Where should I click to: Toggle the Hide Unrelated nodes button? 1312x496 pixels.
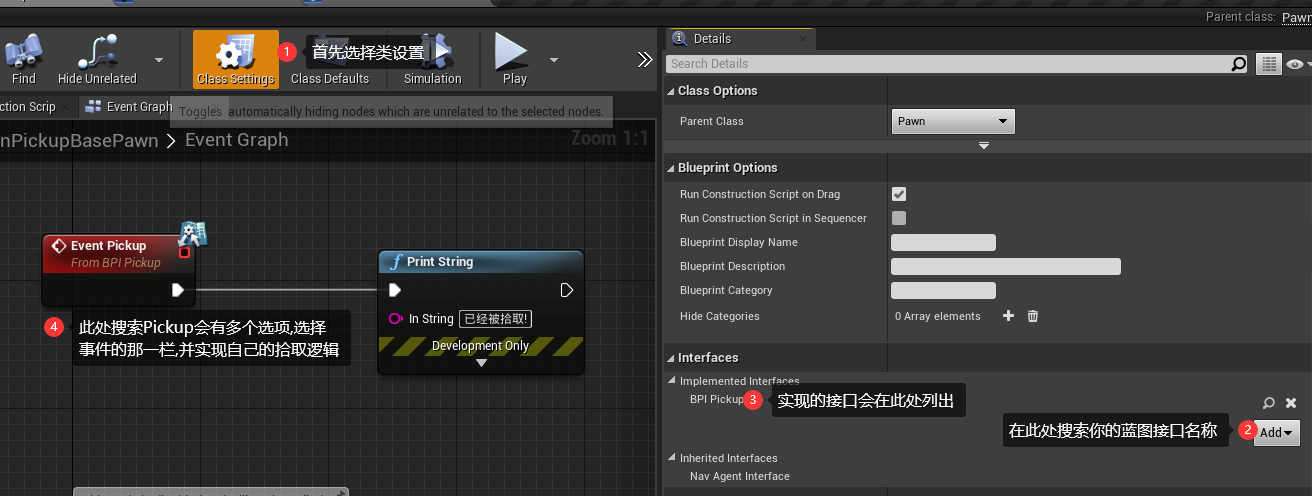click(97, 59)
